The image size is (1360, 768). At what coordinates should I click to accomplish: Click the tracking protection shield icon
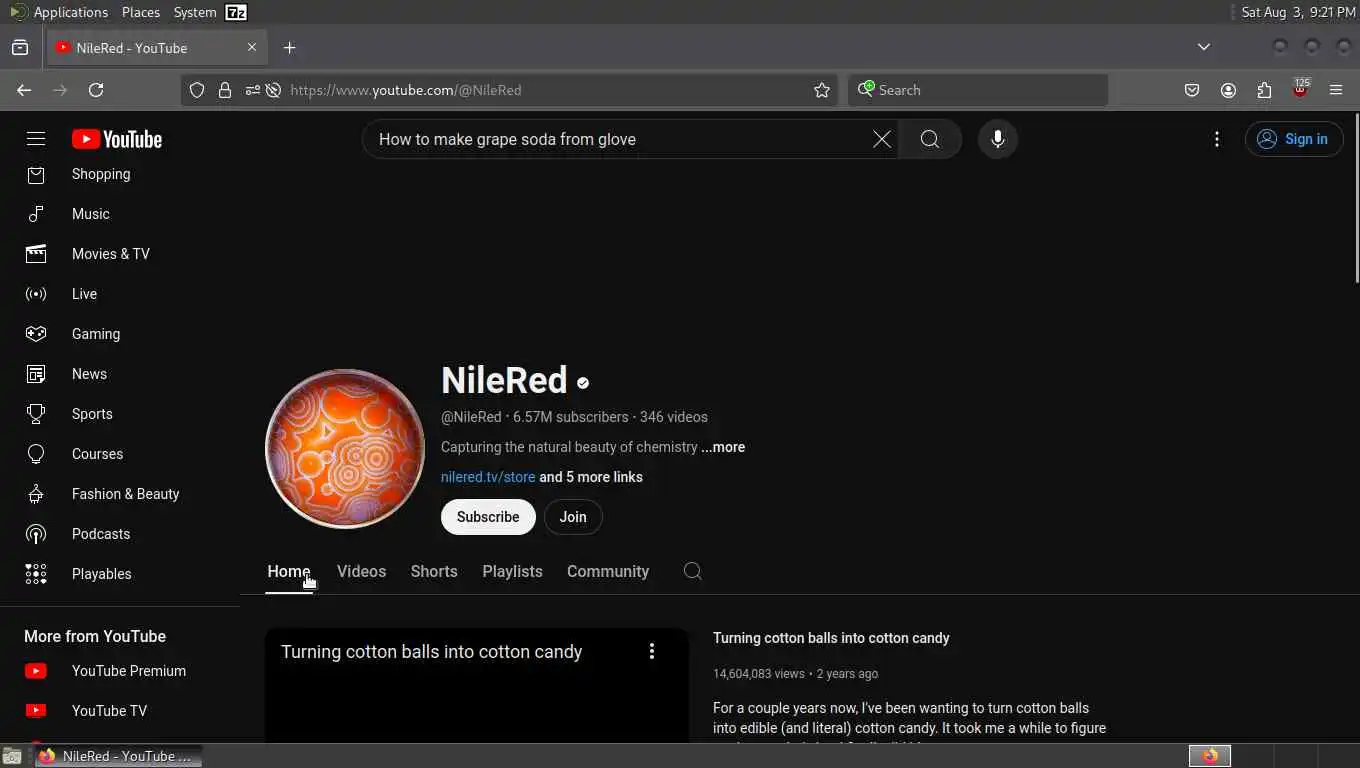tap(197, 90)
